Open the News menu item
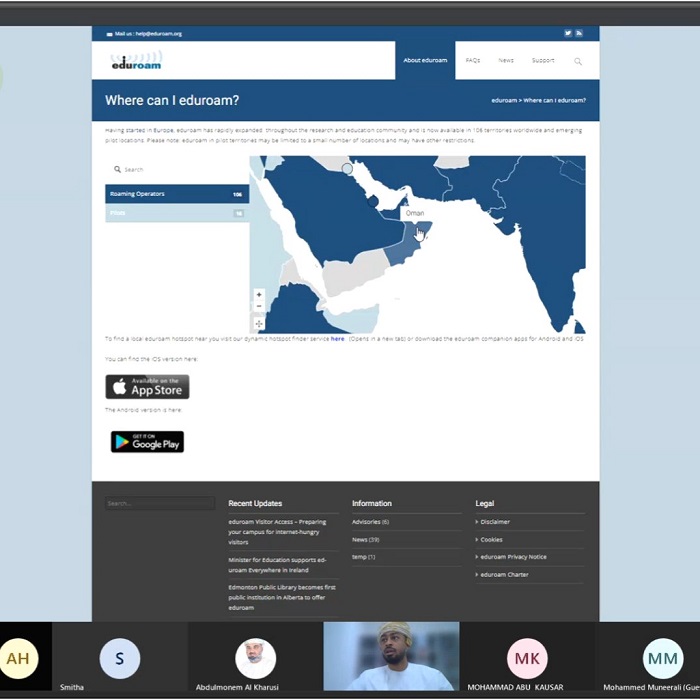 tap(506, 60)
